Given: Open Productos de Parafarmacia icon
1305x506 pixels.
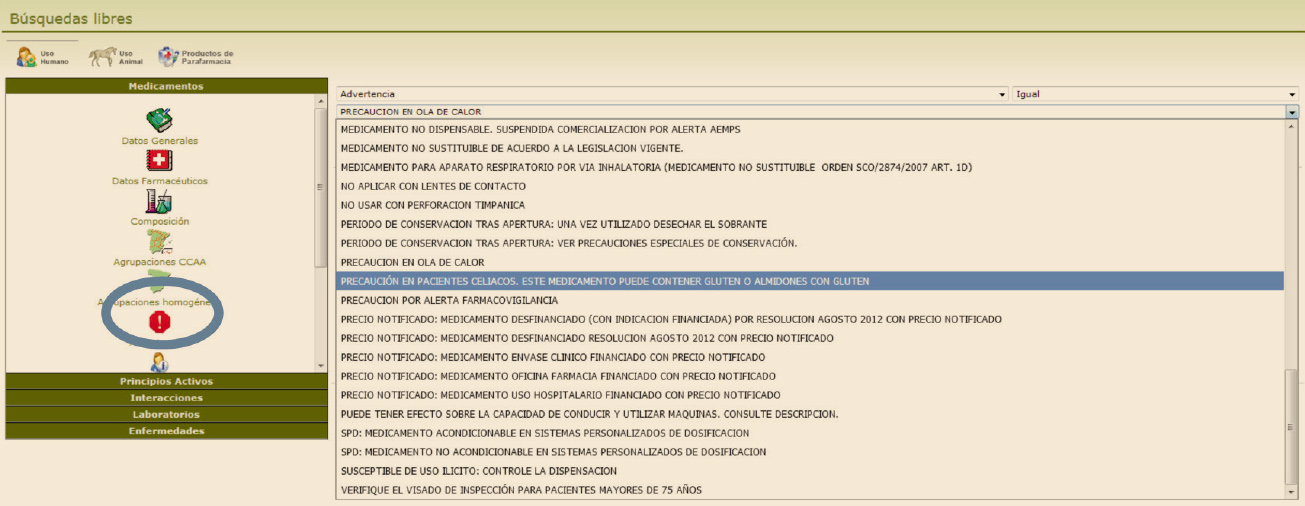Looking at the screenshot, I should tap(169, 57).
